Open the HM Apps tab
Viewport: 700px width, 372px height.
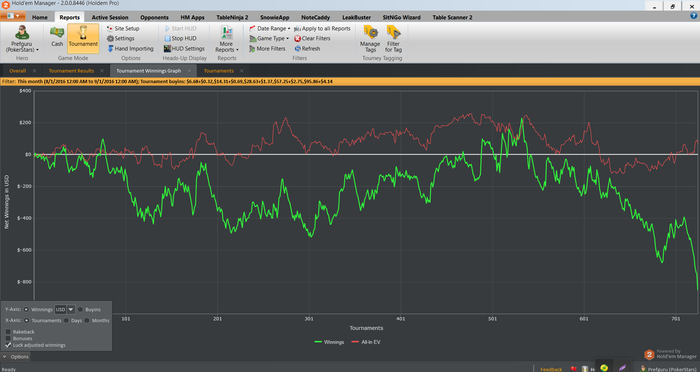(x=192, y=17)
